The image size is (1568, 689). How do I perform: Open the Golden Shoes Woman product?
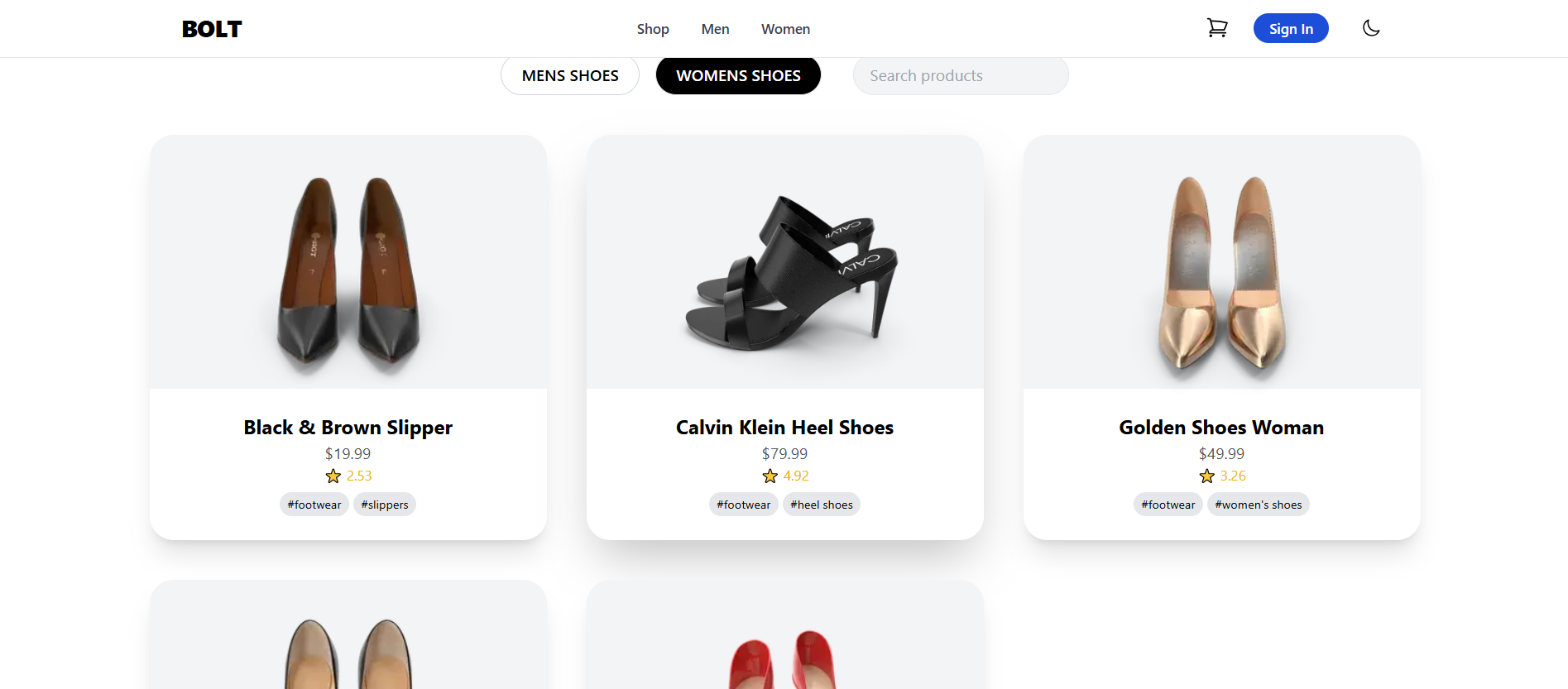coord(1221,427)
